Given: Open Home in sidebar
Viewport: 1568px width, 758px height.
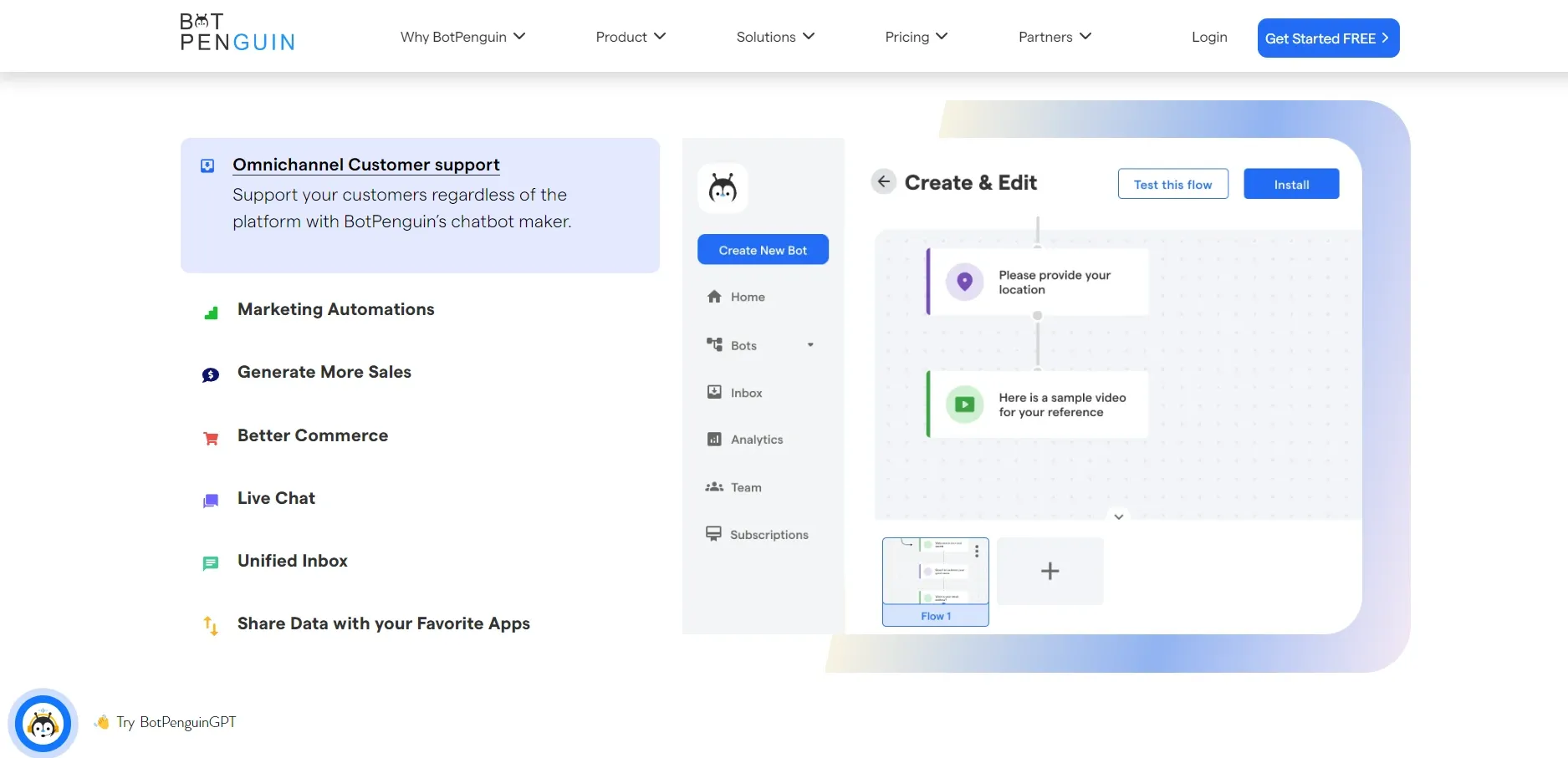Looking at the screenshot, I should [748, 297].
